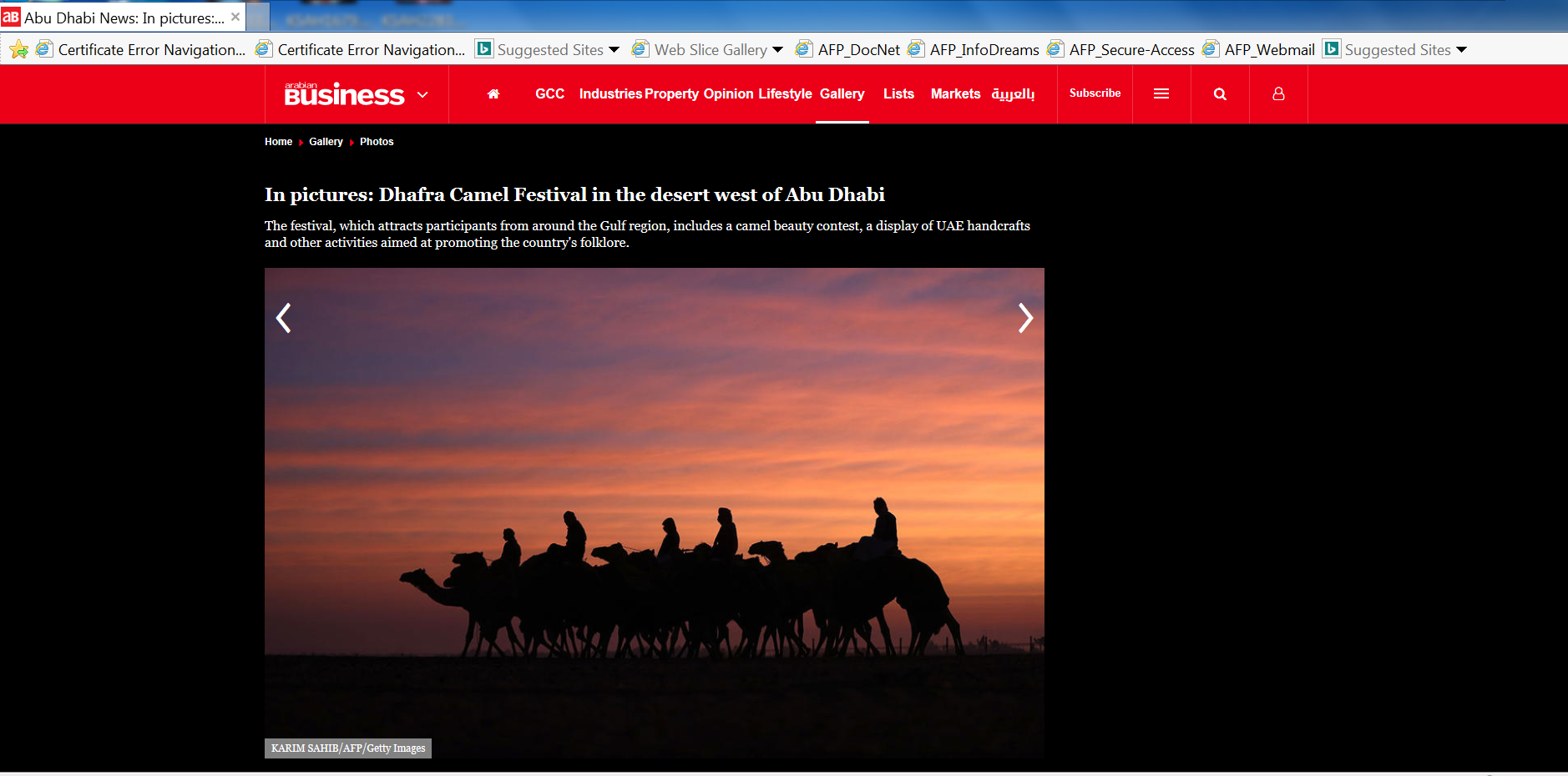The image size is (1568, 776).
Task: Close the Abu Dhabi News tab
Action: click(x=235, y=17)
